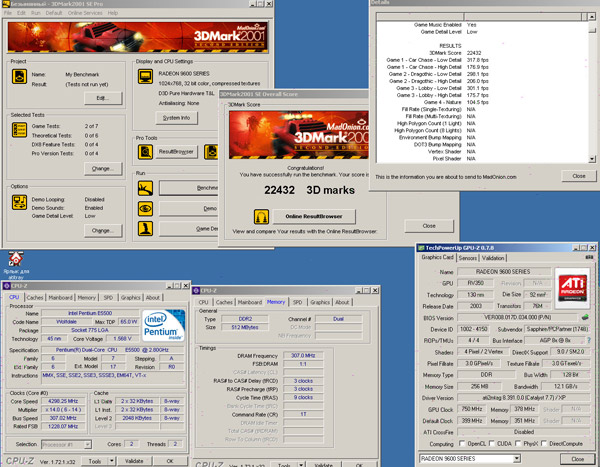Click the Display settings monitor icon
Screen dimensions: 600x467
(145, 76)
